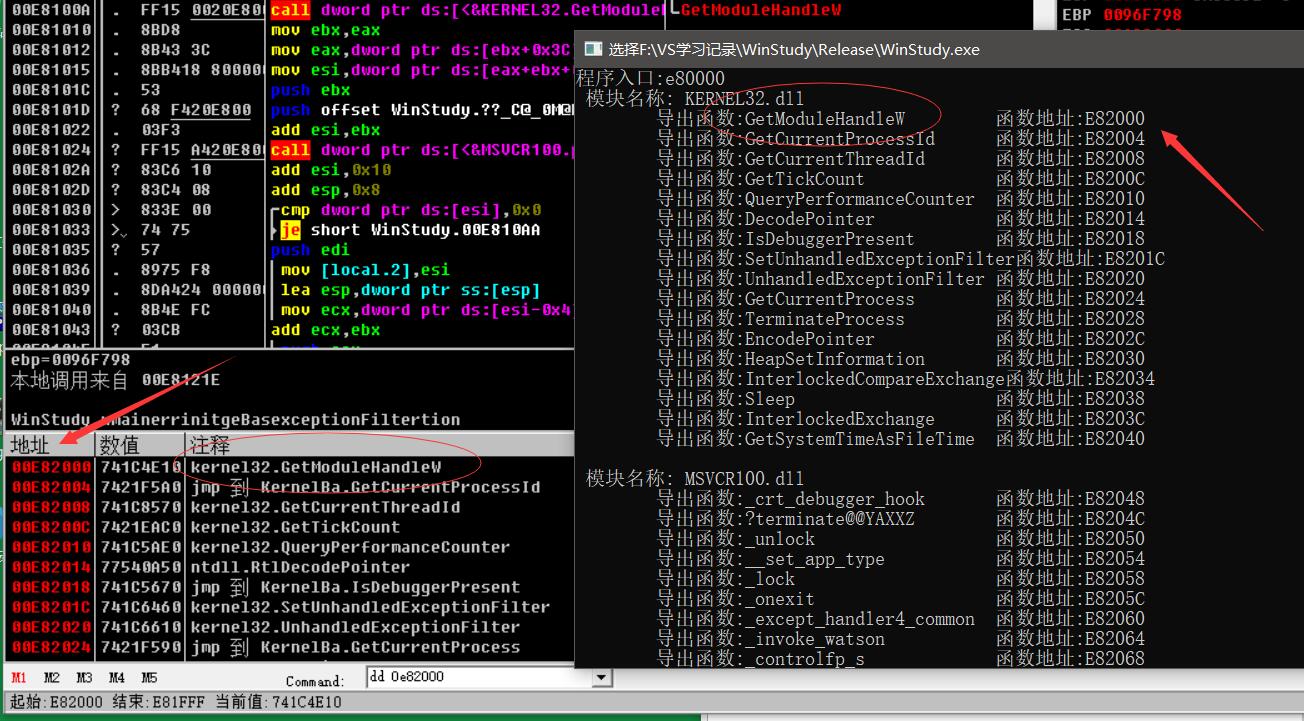Click the console window icon beside the WinStudy.exe title
The image size is (1304, 721).
tap(593, 49)
